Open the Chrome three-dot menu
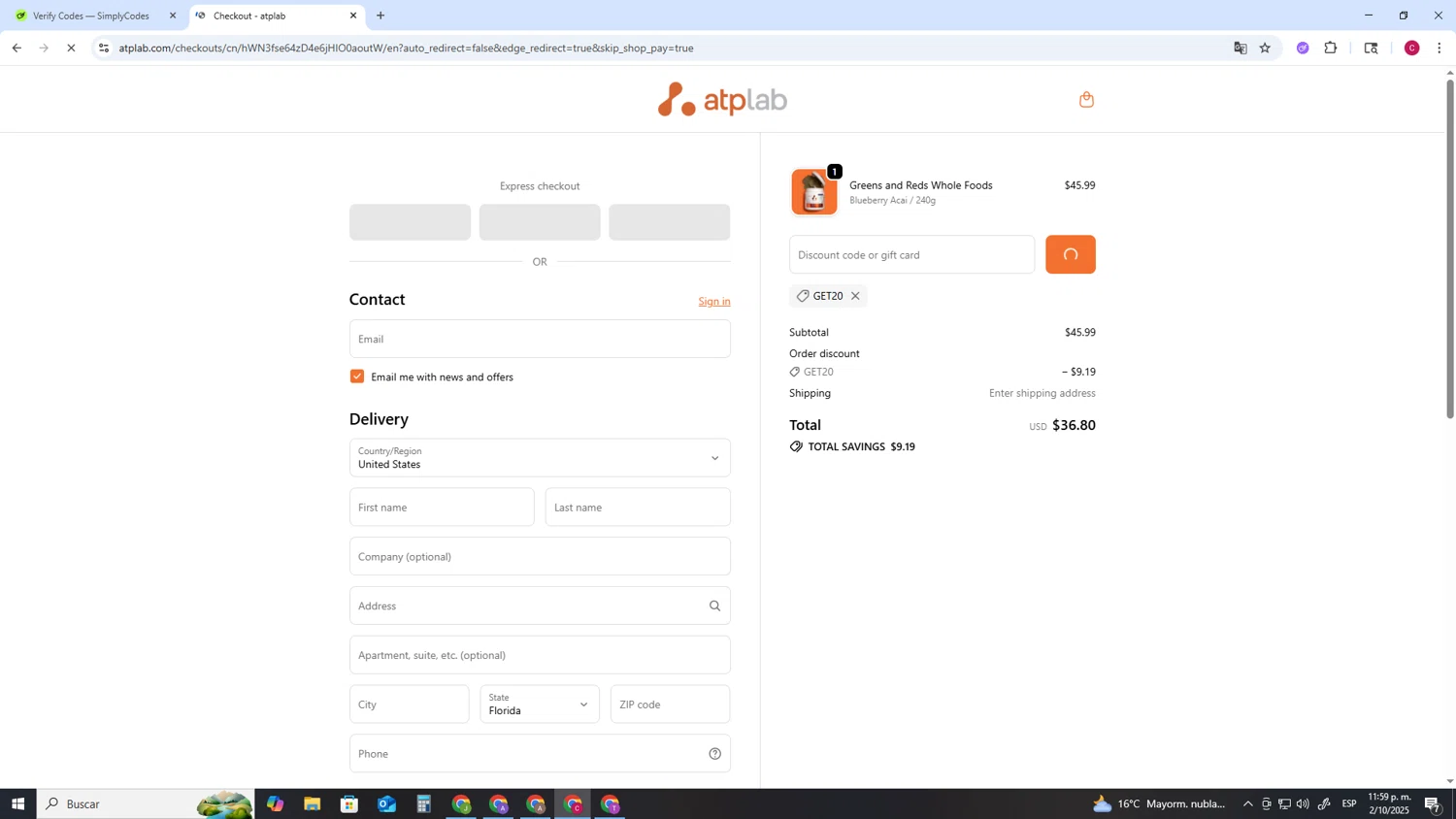 tap(1439, 48)
